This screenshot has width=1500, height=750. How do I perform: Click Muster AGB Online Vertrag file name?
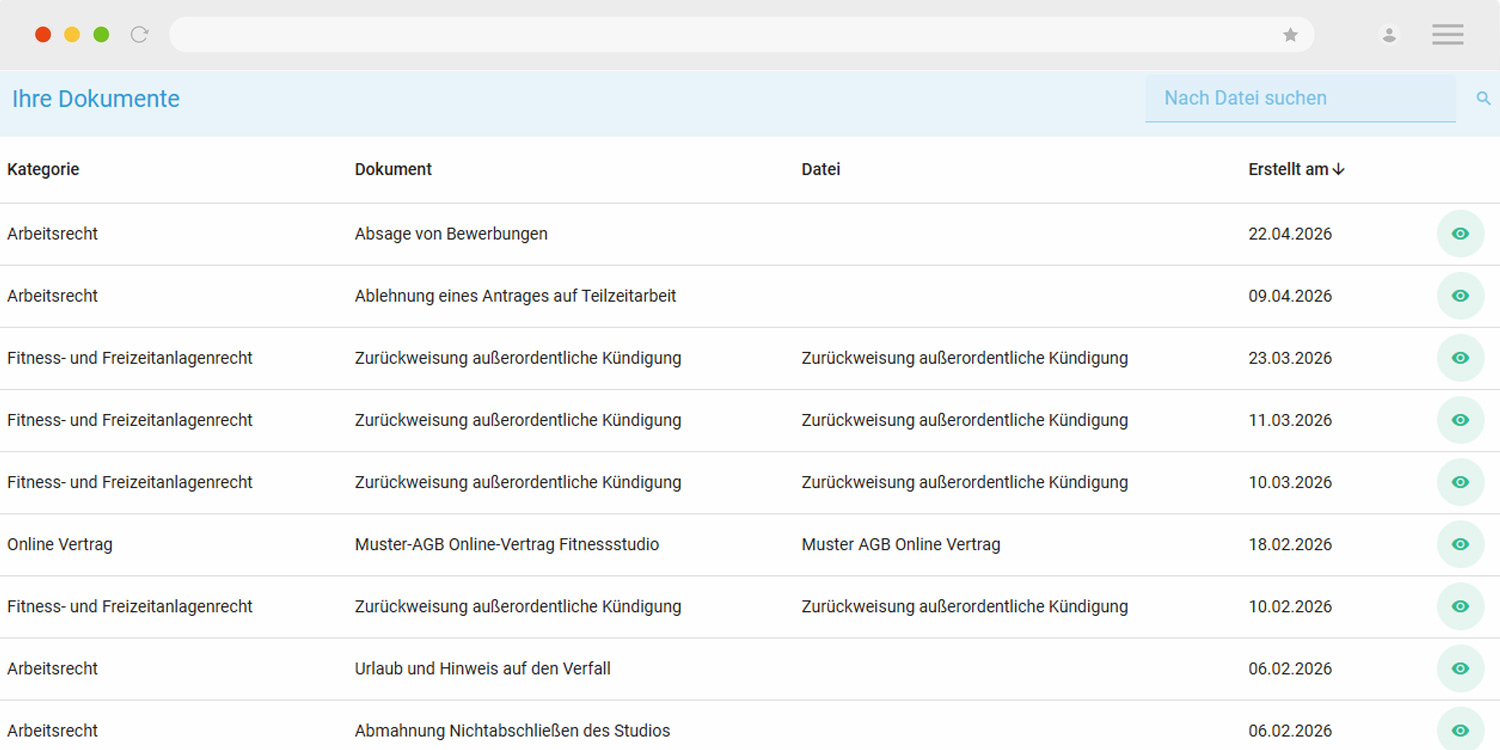coord(901,544)
